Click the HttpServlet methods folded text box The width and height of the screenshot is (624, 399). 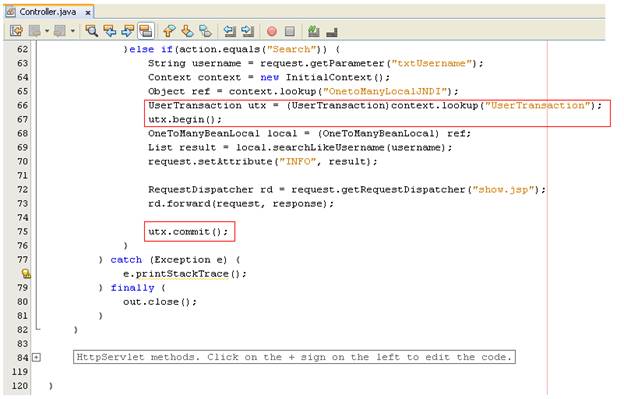point(294,357)
